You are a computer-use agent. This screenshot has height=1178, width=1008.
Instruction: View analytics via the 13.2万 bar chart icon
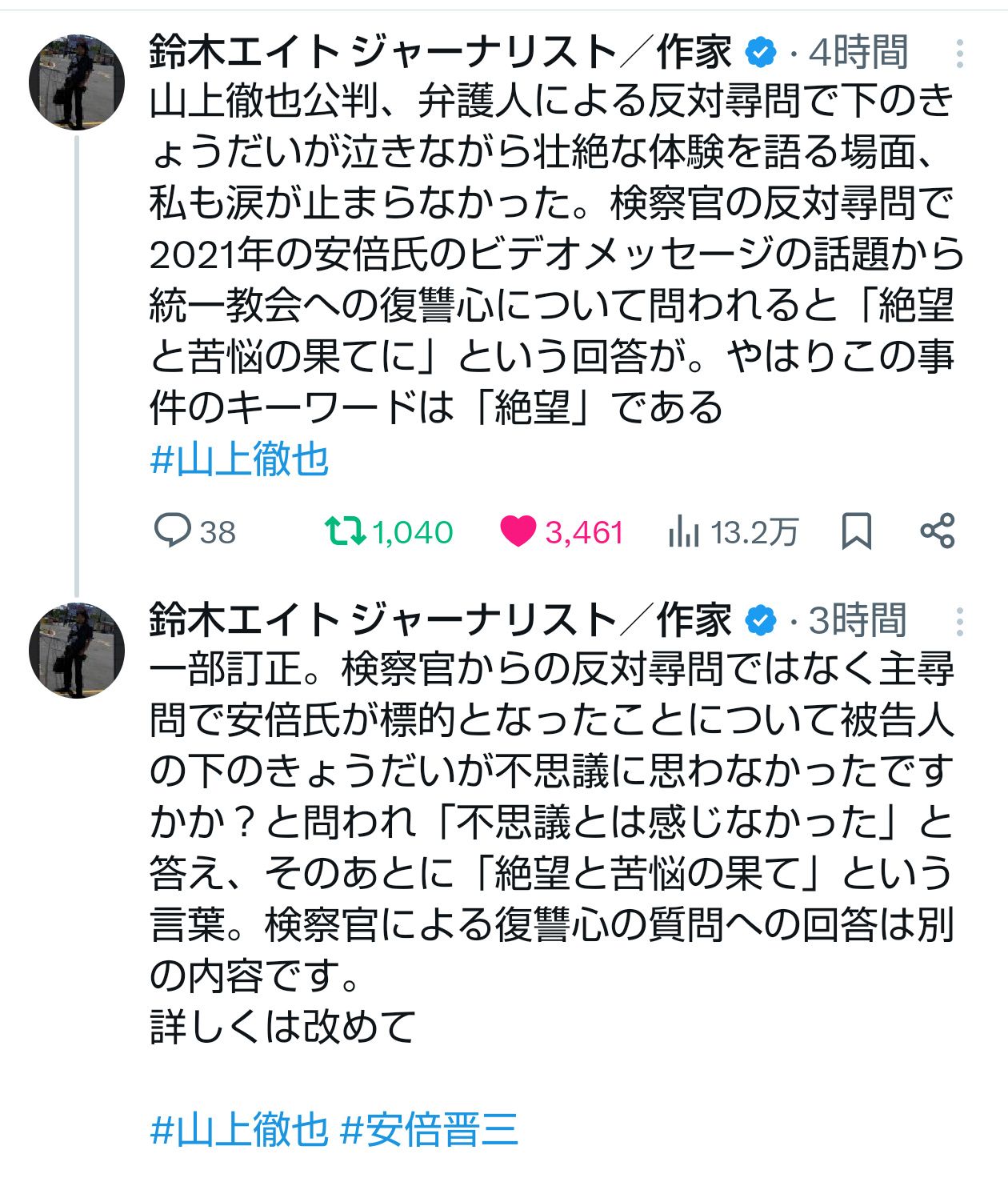point(684,531)
